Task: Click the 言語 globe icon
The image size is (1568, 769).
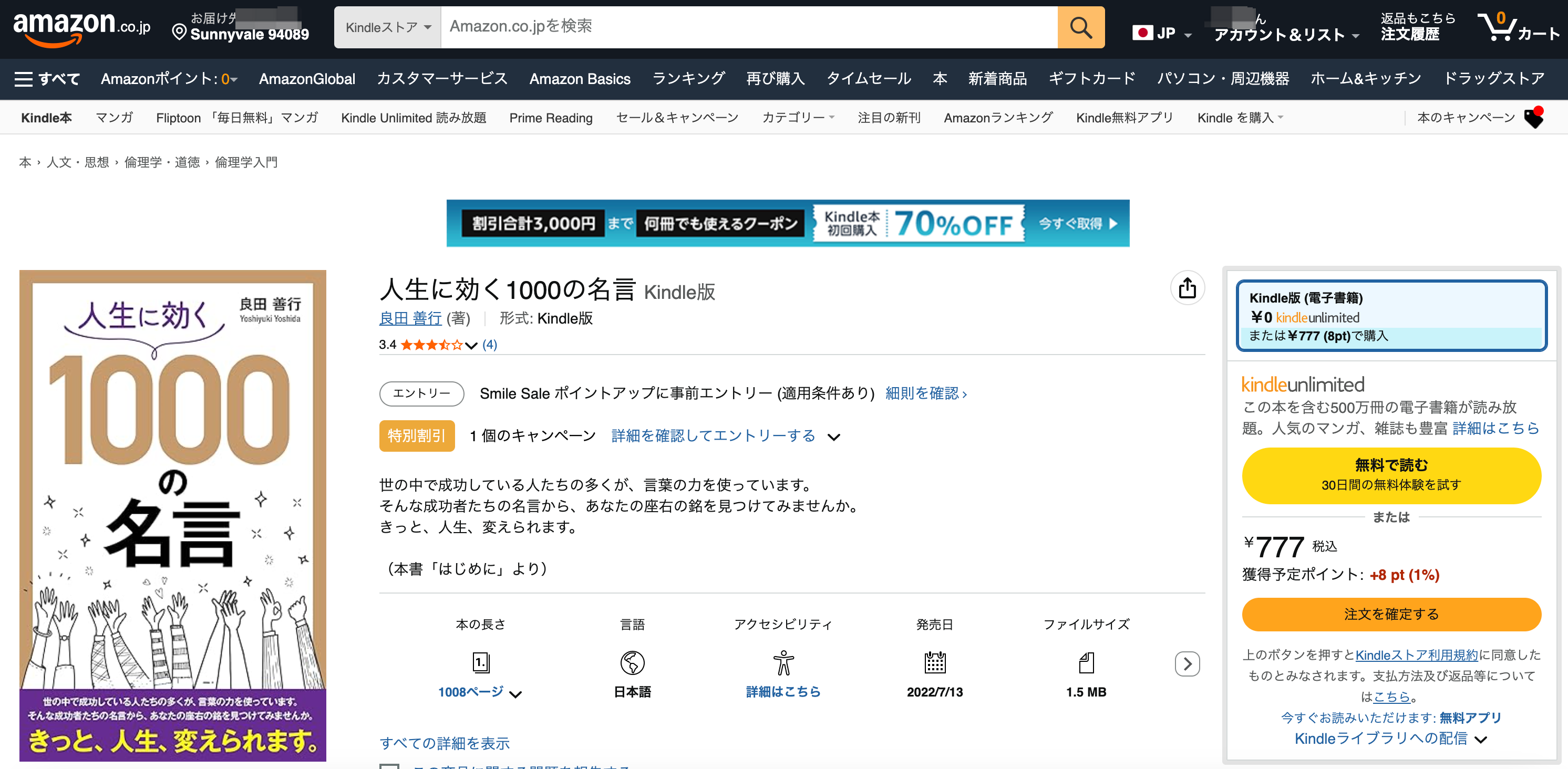Action: 633,662
